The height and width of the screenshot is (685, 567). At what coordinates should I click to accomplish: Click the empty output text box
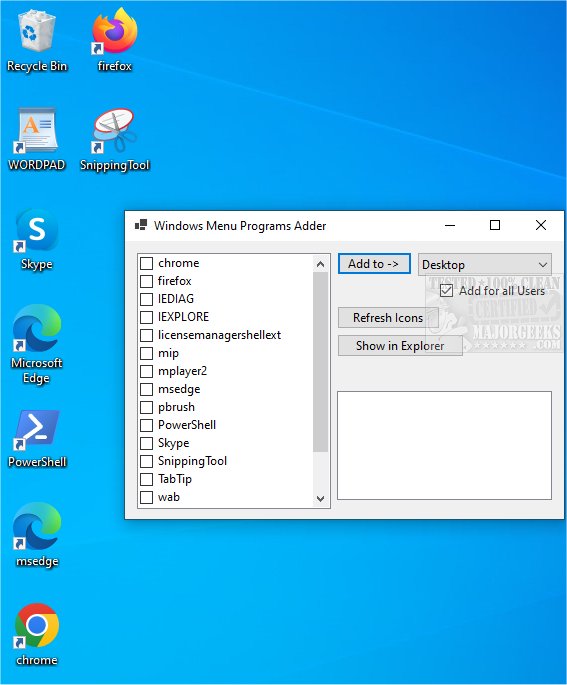pos(444,445)
